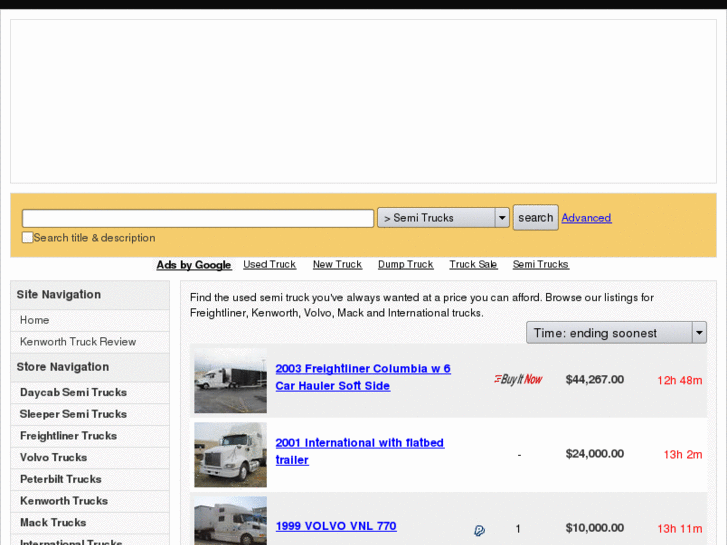Image resolution: width=727 pixels, height=545 pixels.
Task: Click the Freightliner Columbia truck thumbnail
Action: (x=230, y=381)
